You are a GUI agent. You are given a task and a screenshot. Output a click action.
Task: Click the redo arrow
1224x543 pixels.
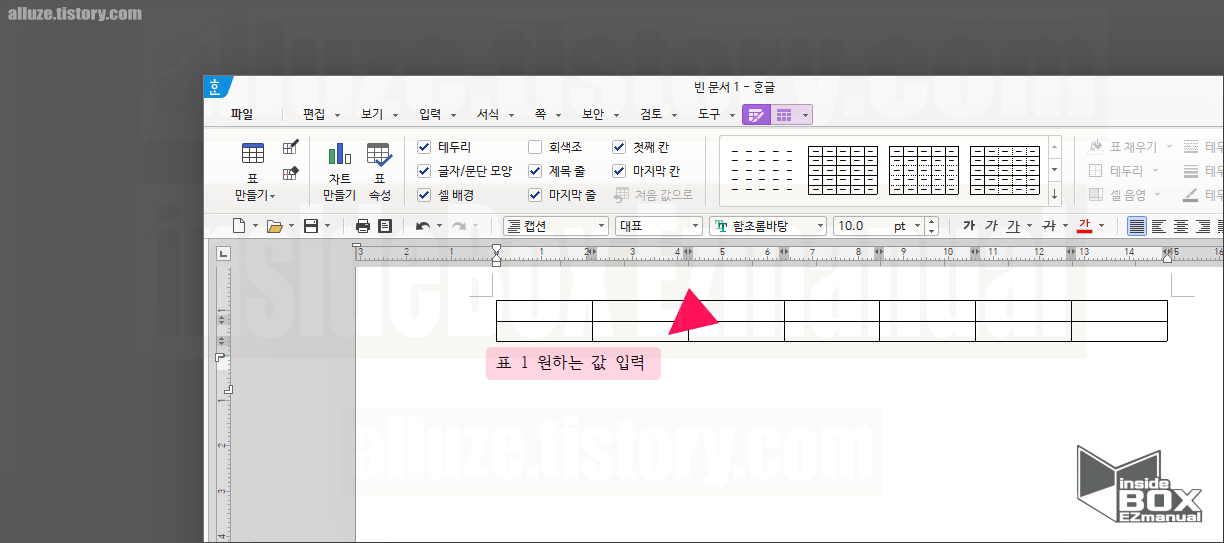[459, 226]
